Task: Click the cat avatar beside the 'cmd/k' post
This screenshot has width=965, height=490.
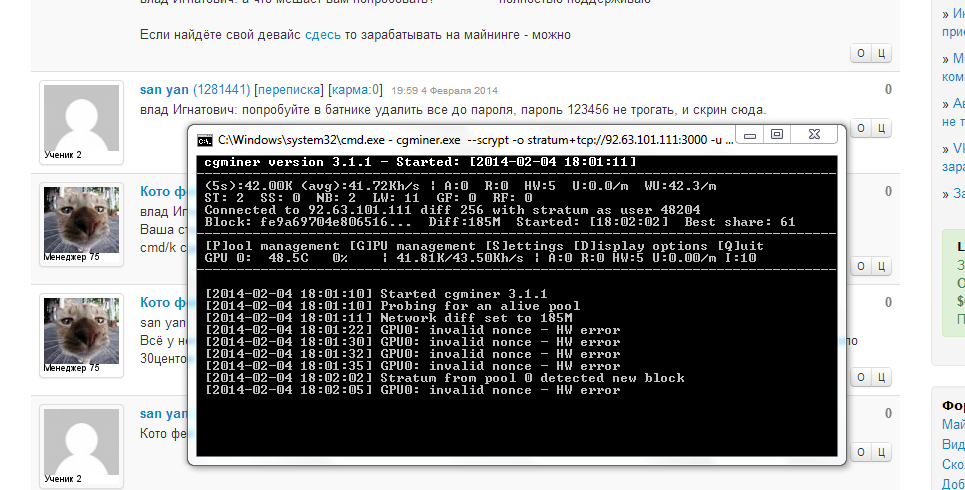Action: pos(81,220)
